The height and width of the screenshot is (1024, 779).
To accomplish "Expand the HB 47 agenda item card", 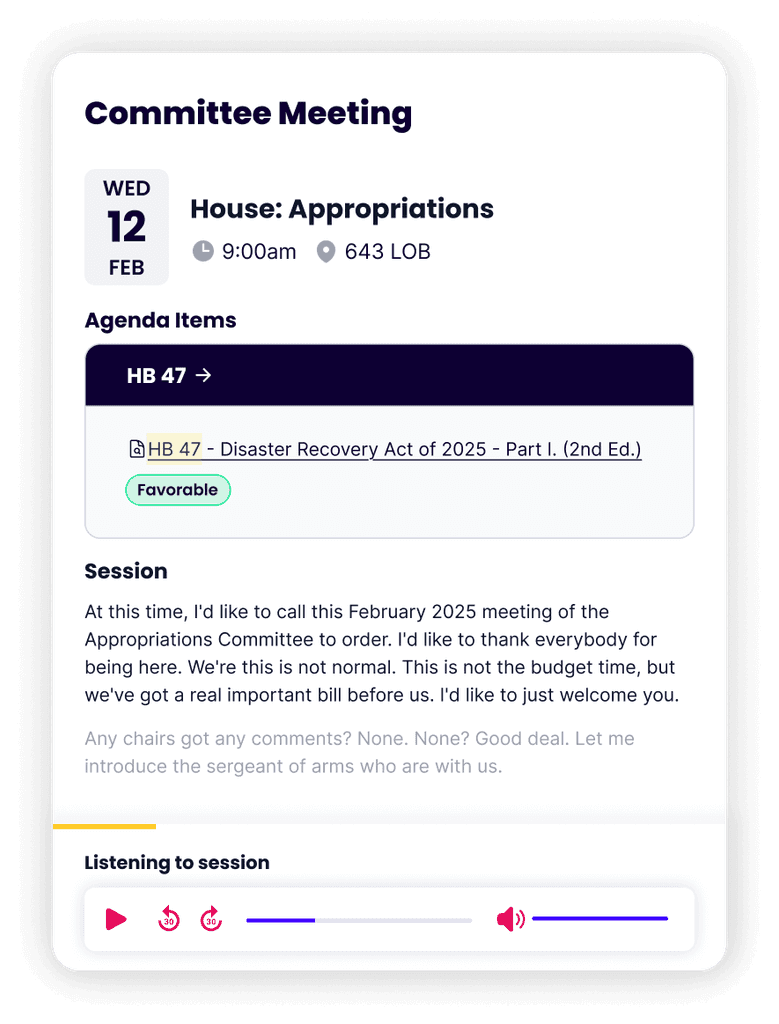I will point(389,375).
